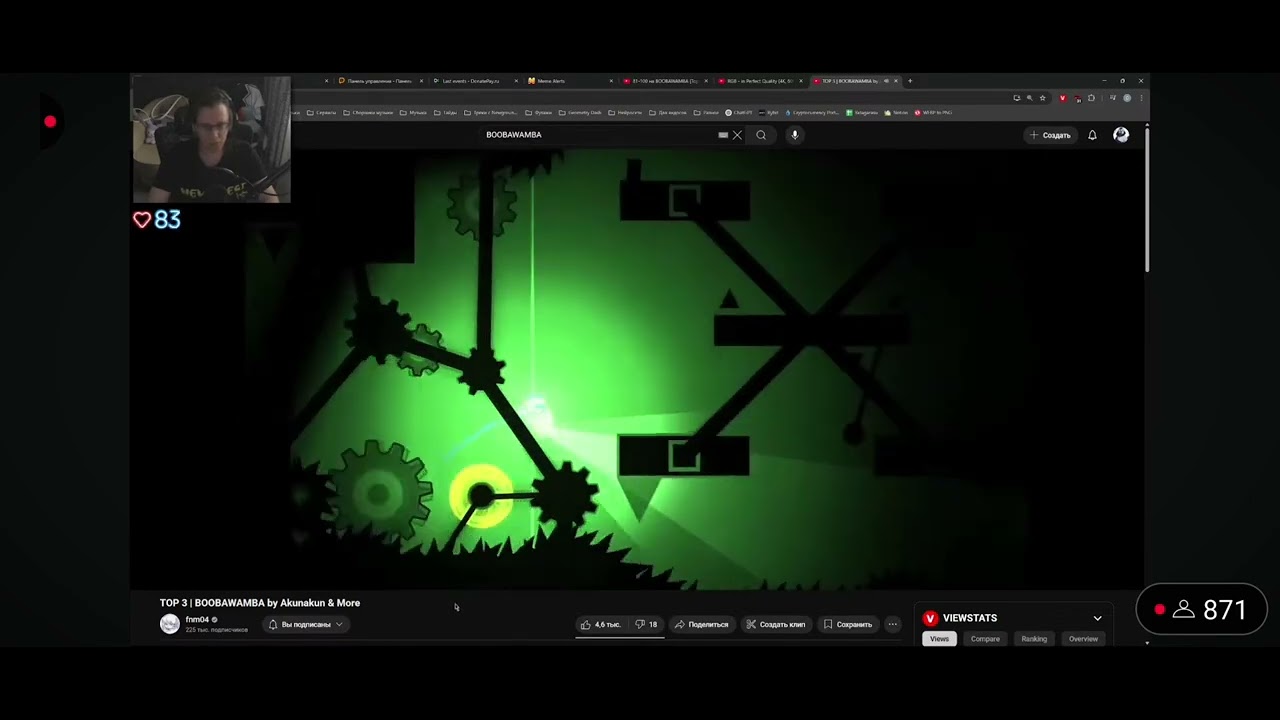The height and width of the screenshot is (720, 1280).
Task: Open the browser extensions puzzle icon
Action: pyautogui.click(x=1091, y=98)
